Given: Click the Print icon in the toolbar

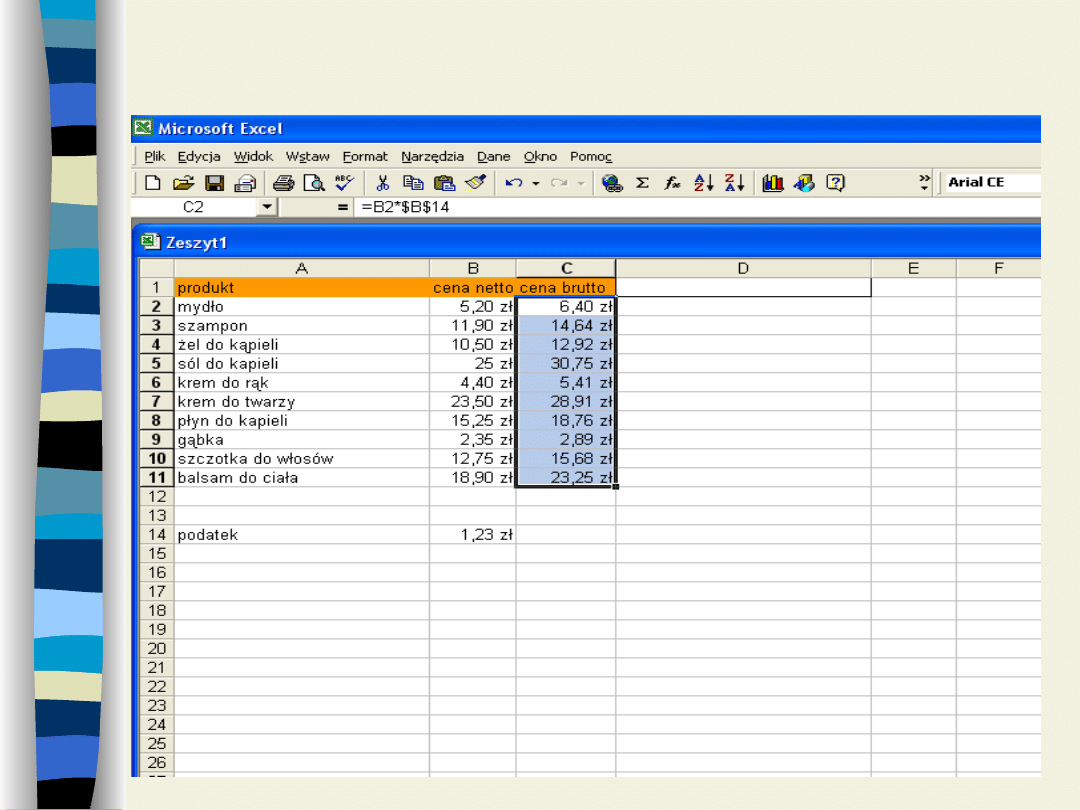Looking at the screenshot, I should [x=284, y=183].
